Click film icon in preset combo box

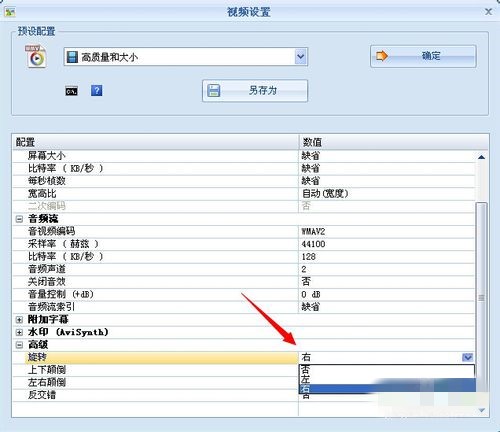pos(72,57)
